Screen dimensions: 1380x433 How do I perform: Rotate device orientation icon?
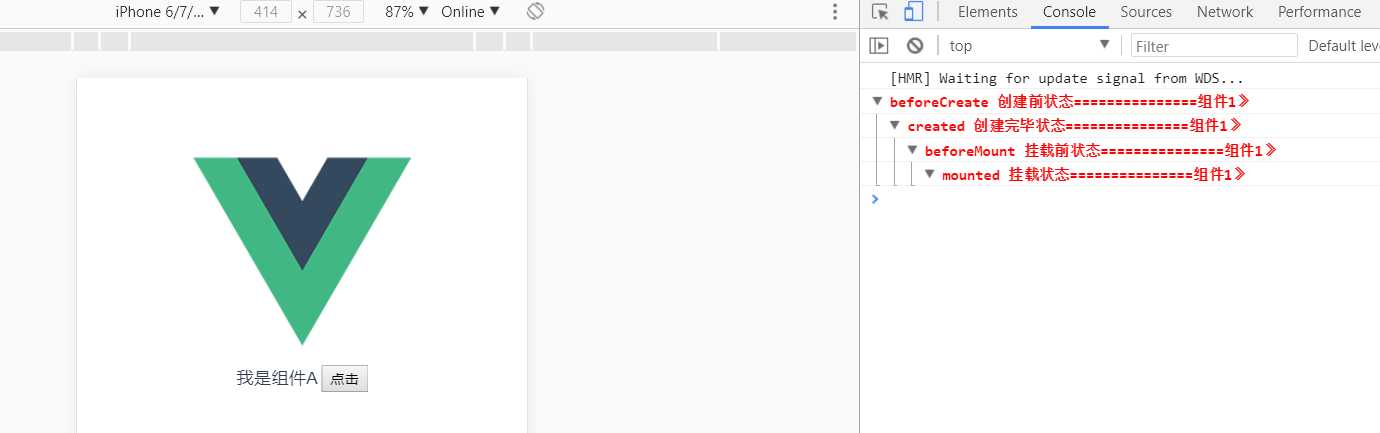535,12
